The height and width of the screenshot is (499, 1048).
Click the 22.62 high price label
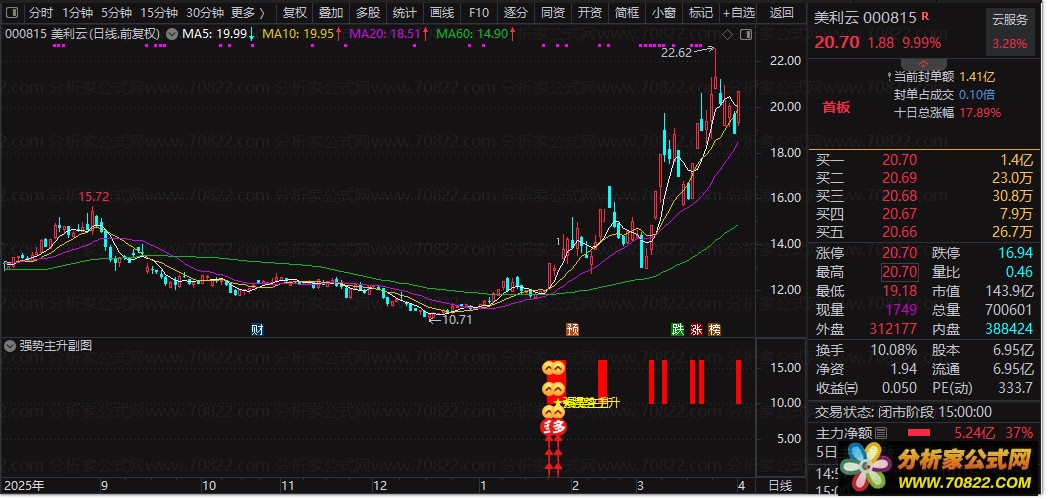coord(676,53)
